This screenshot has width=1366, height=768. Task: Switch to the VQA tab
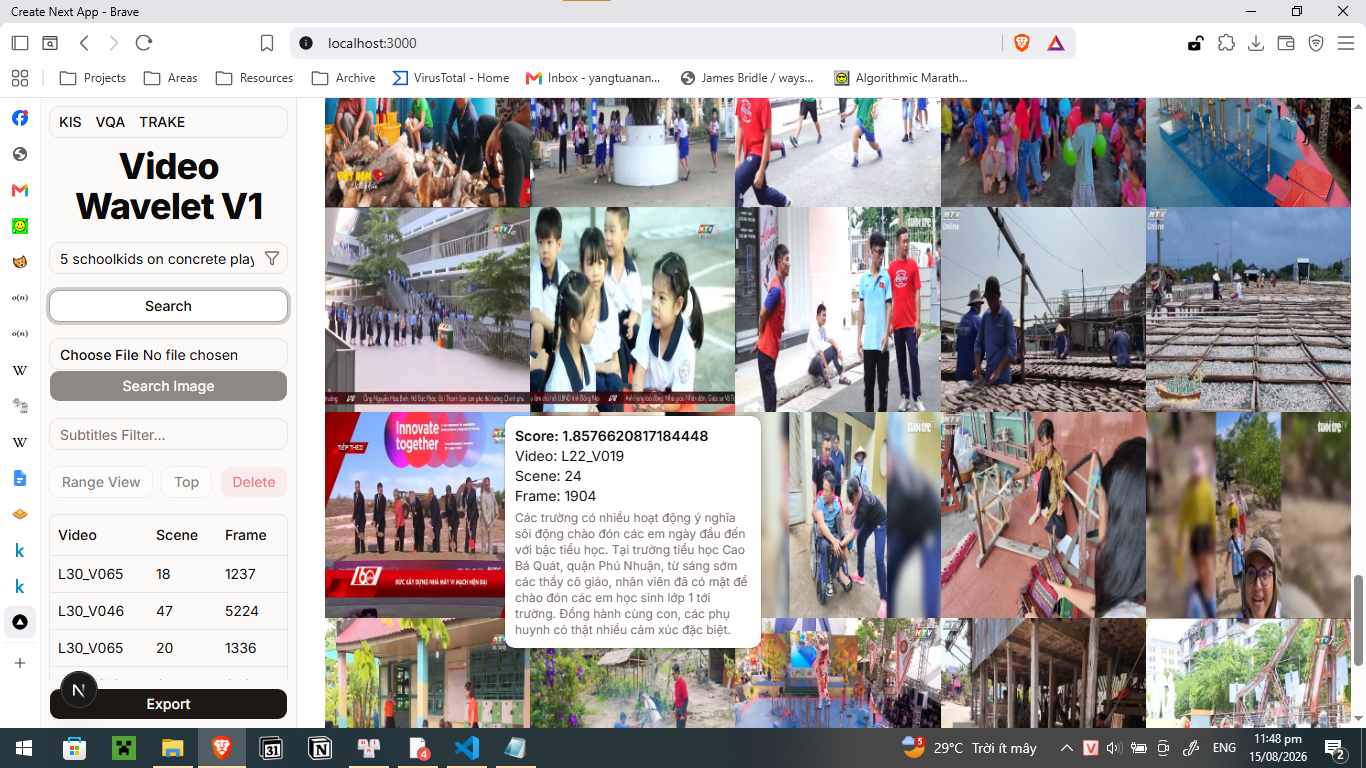click(110, 122)
